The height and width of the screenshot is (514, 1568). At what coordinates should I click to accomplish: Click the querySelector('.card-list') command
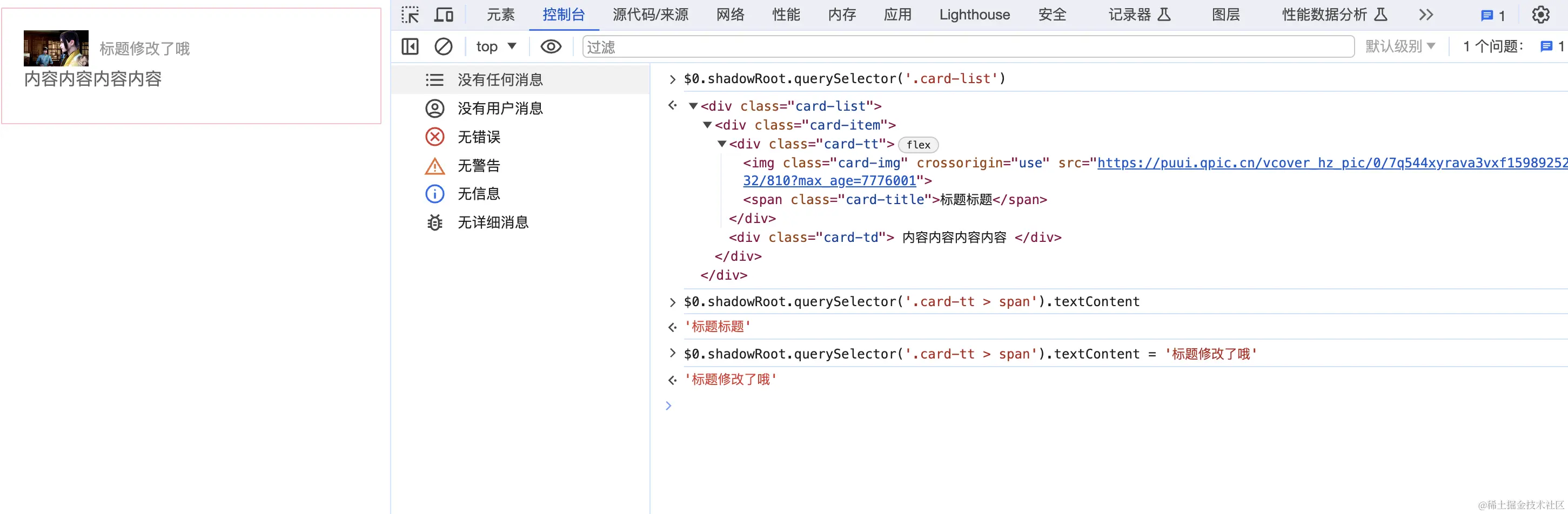click(845, 79)
